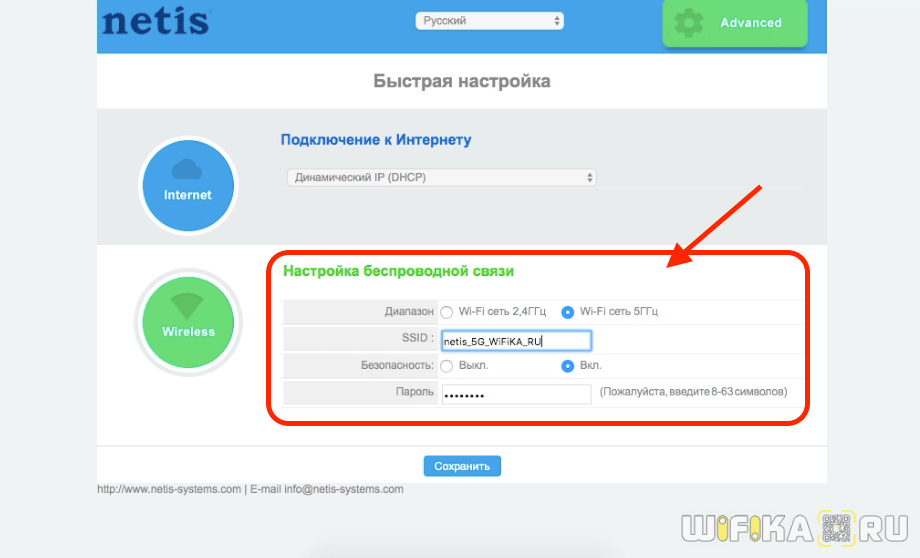Click the gear icon on the Advanced button

tap(690, 22)
